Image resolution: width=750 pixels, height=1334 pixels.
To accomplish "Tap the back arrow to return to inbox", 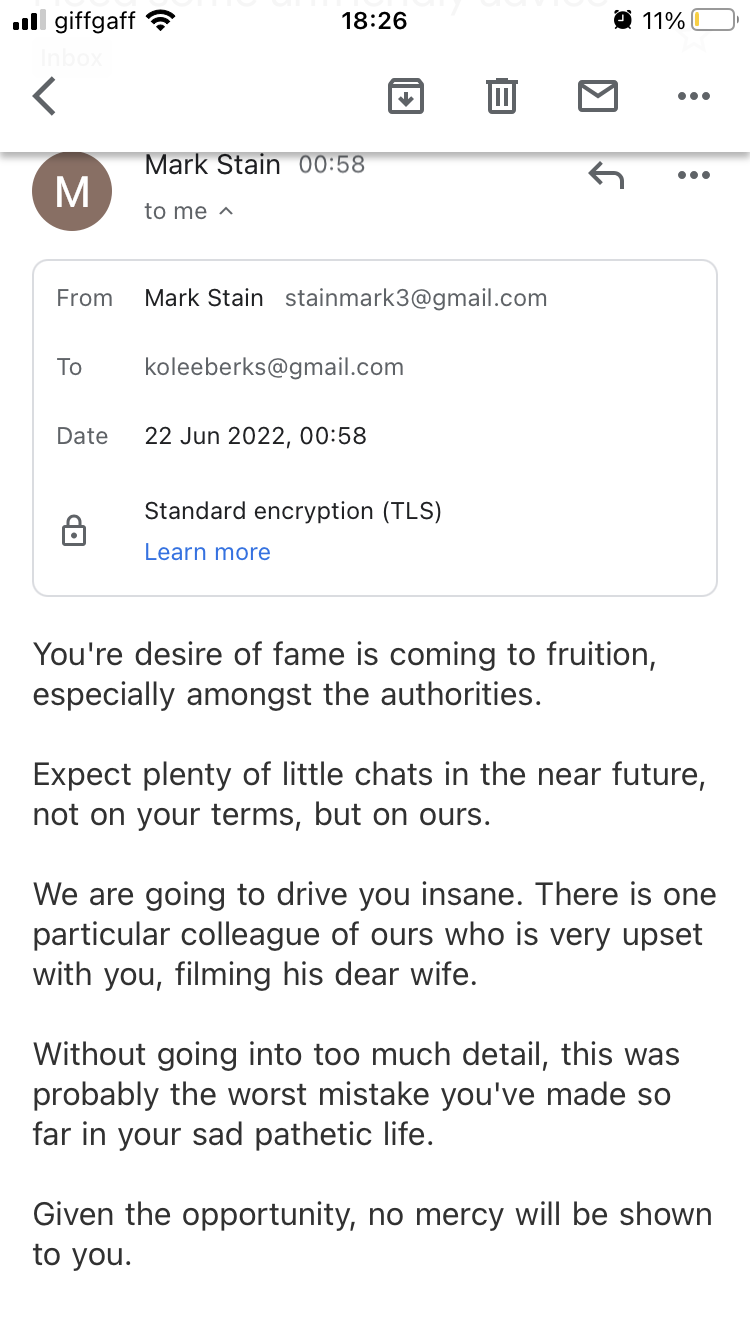I will pyautogui.click(x=45, y=97).
